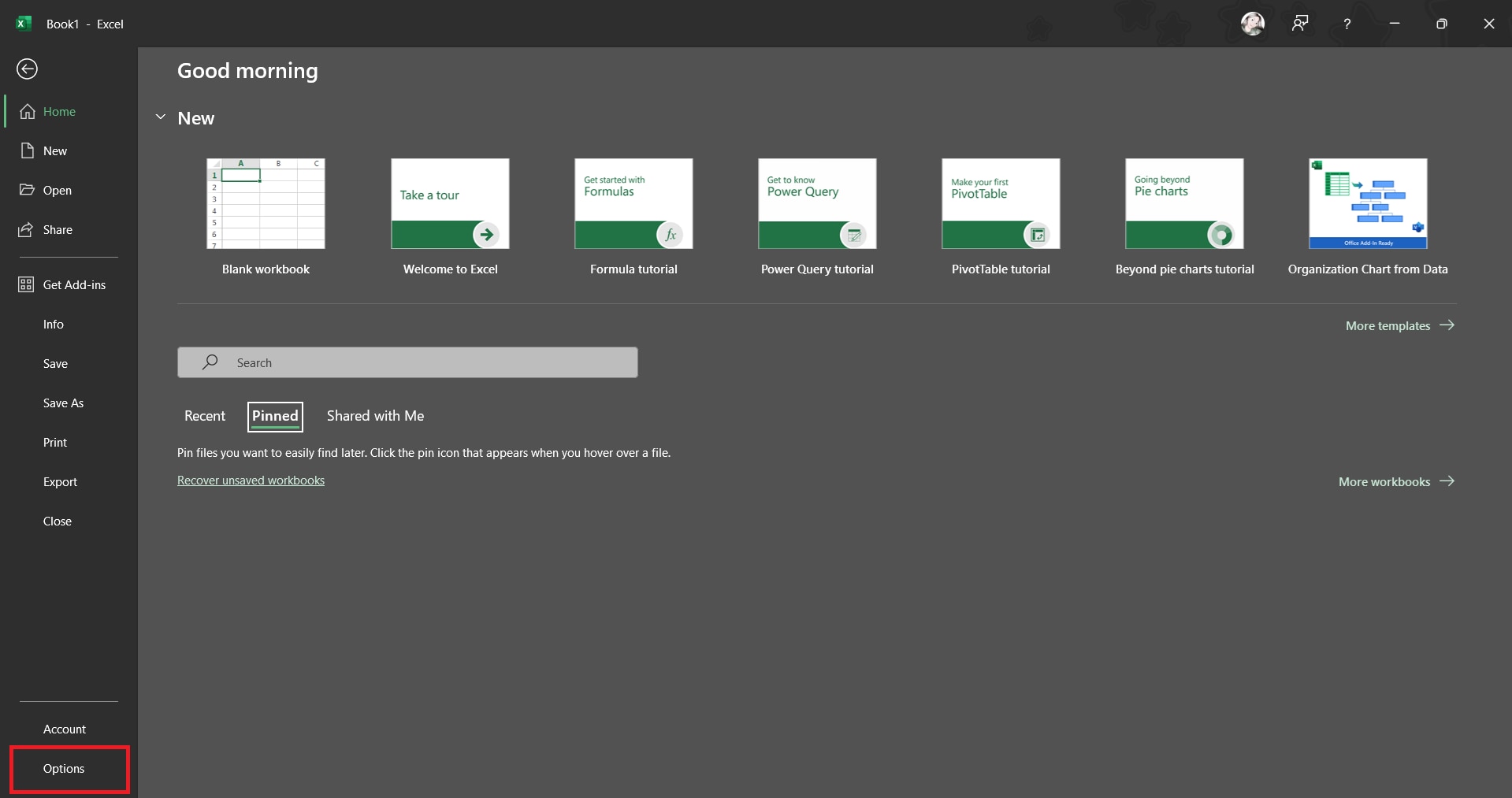Create a Blank workbook
1512x798 pixels.
tap(266, 203)
